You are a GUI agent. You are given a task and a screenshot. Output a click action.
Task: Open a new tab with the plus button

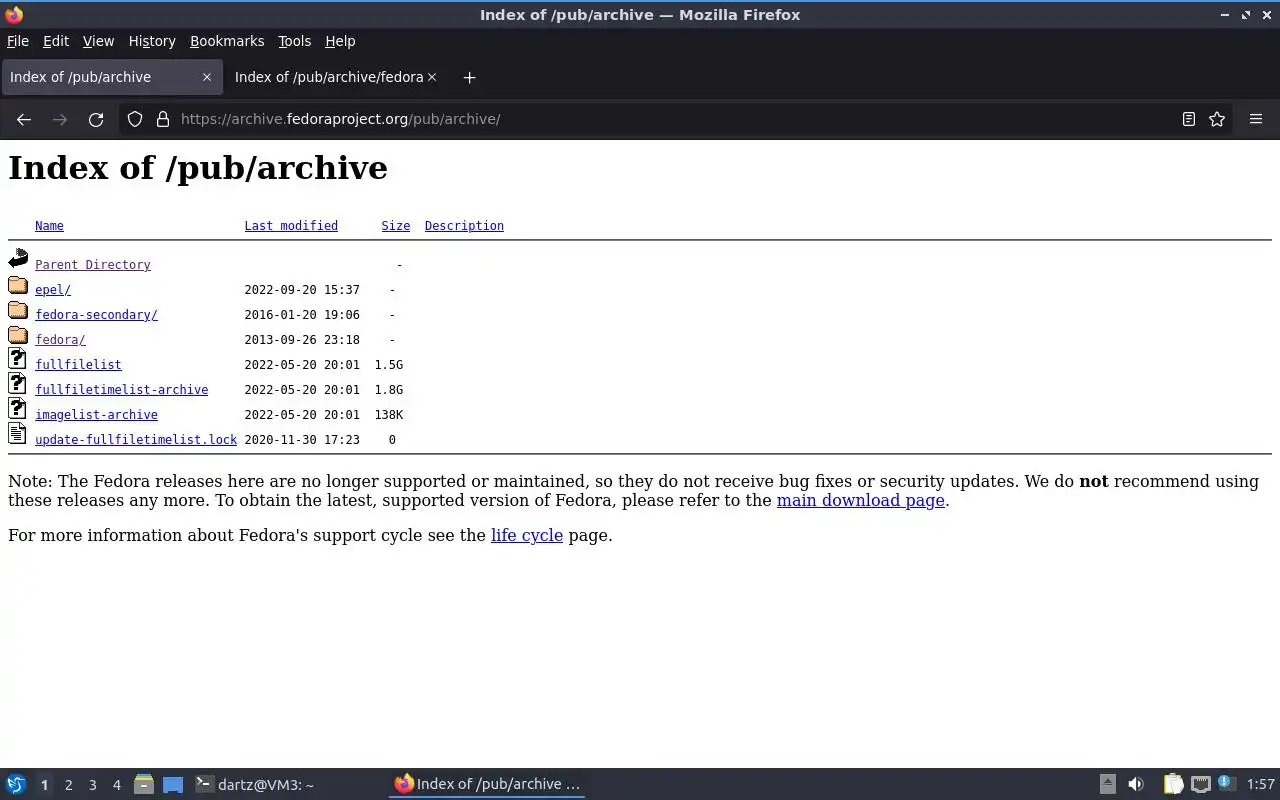coord(469,77)
